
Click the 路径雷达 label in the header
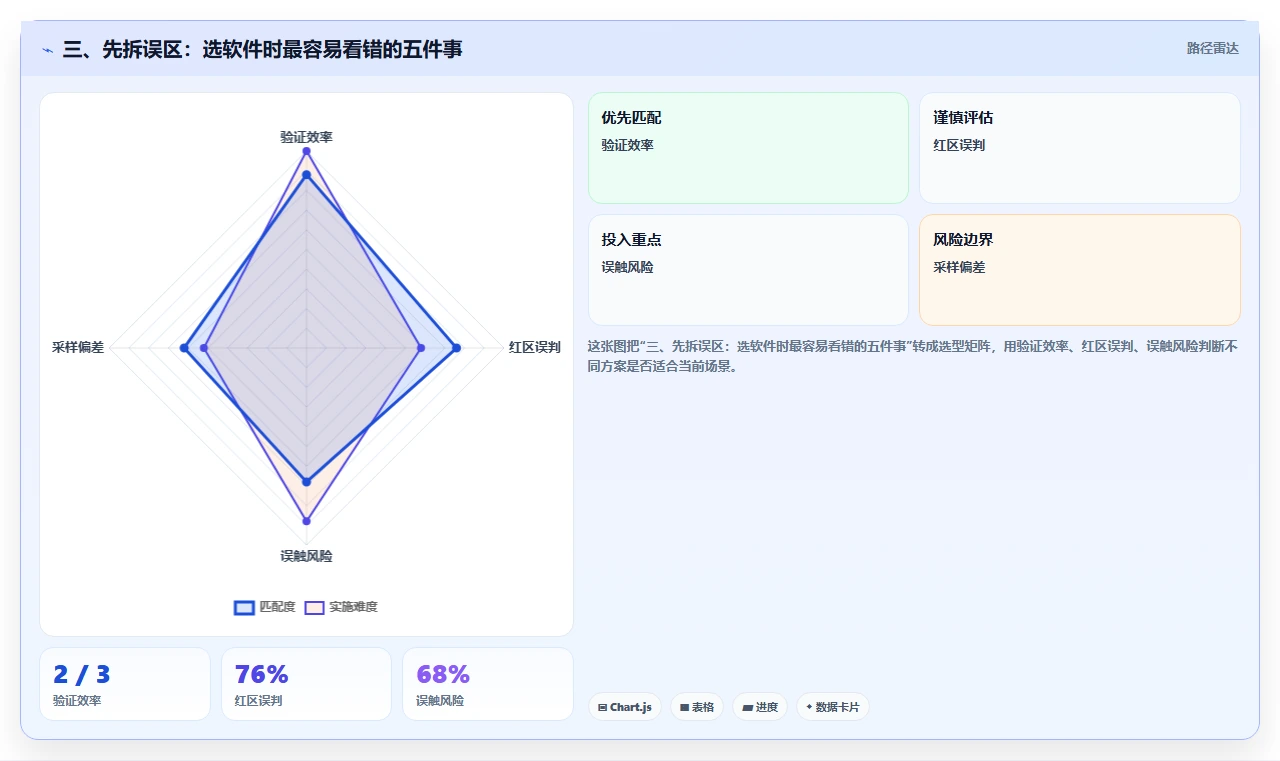point(1212,48)
